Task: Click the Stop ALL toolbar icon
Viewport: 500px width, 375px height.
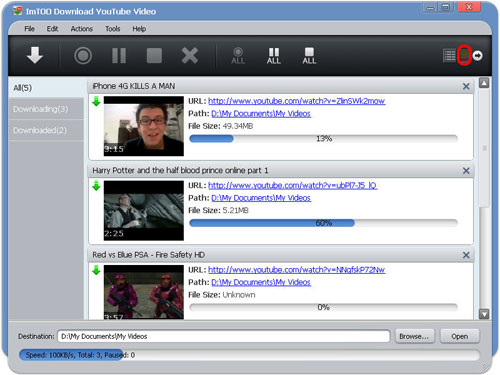Action: [x=309, y=55]
